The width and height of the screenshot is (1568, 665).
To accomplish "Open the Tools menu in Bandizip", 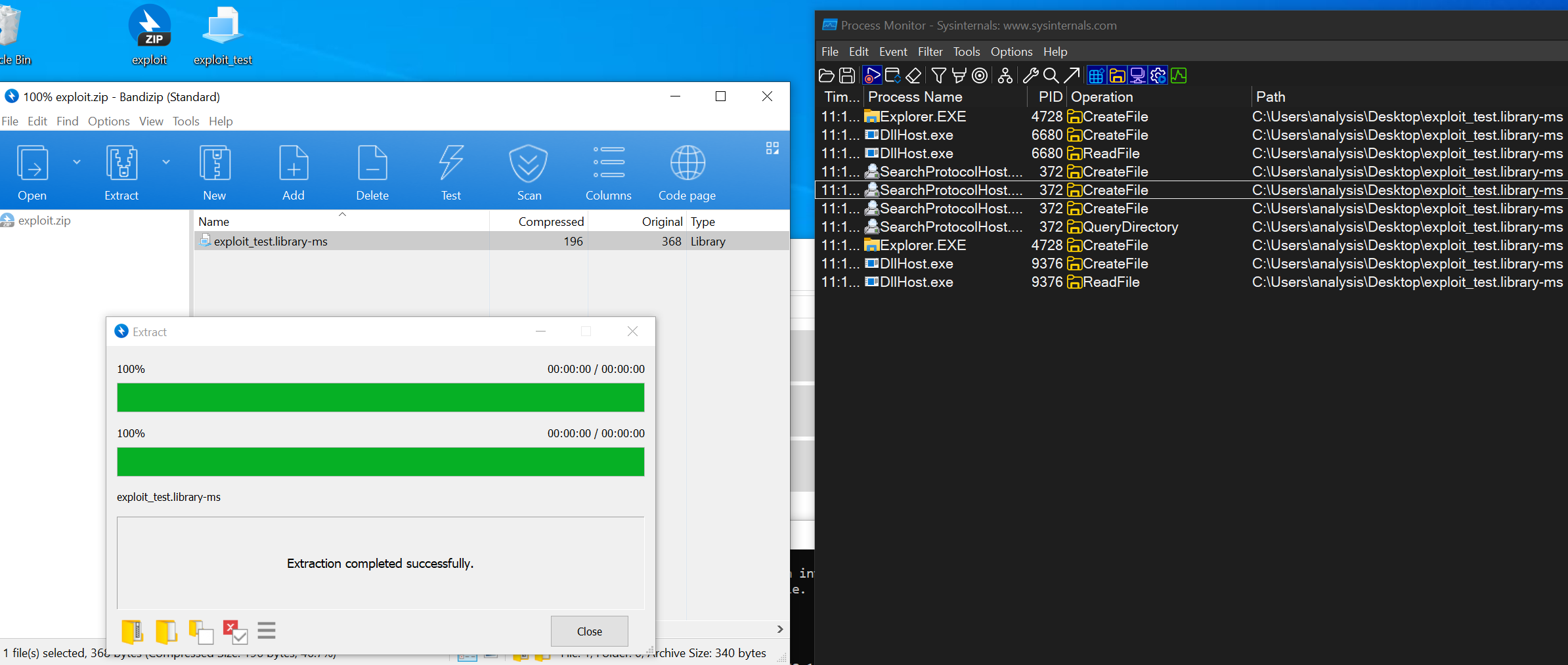I will coord(186,121).
